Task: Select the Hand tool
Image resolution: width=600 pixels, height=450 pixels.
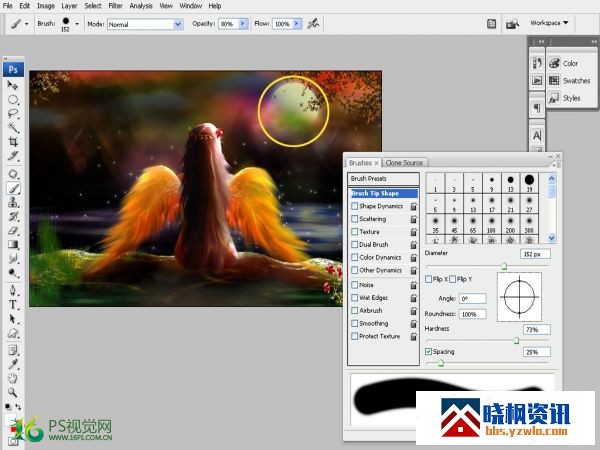Action: (13, 378)
